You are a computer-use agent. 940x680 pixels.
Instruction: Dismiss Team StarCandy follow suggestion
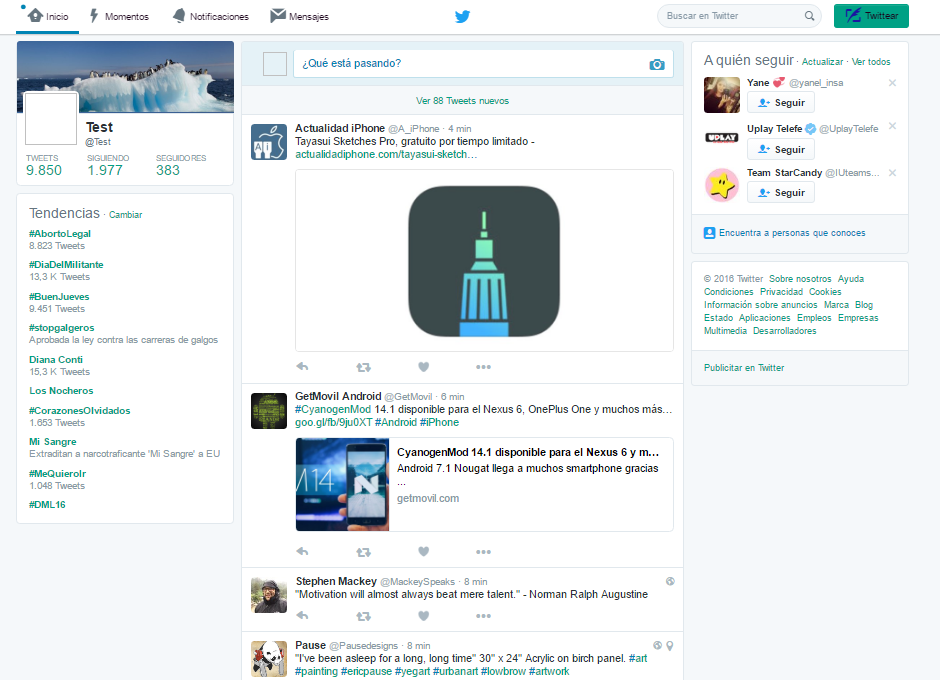[x=892, y=173]
